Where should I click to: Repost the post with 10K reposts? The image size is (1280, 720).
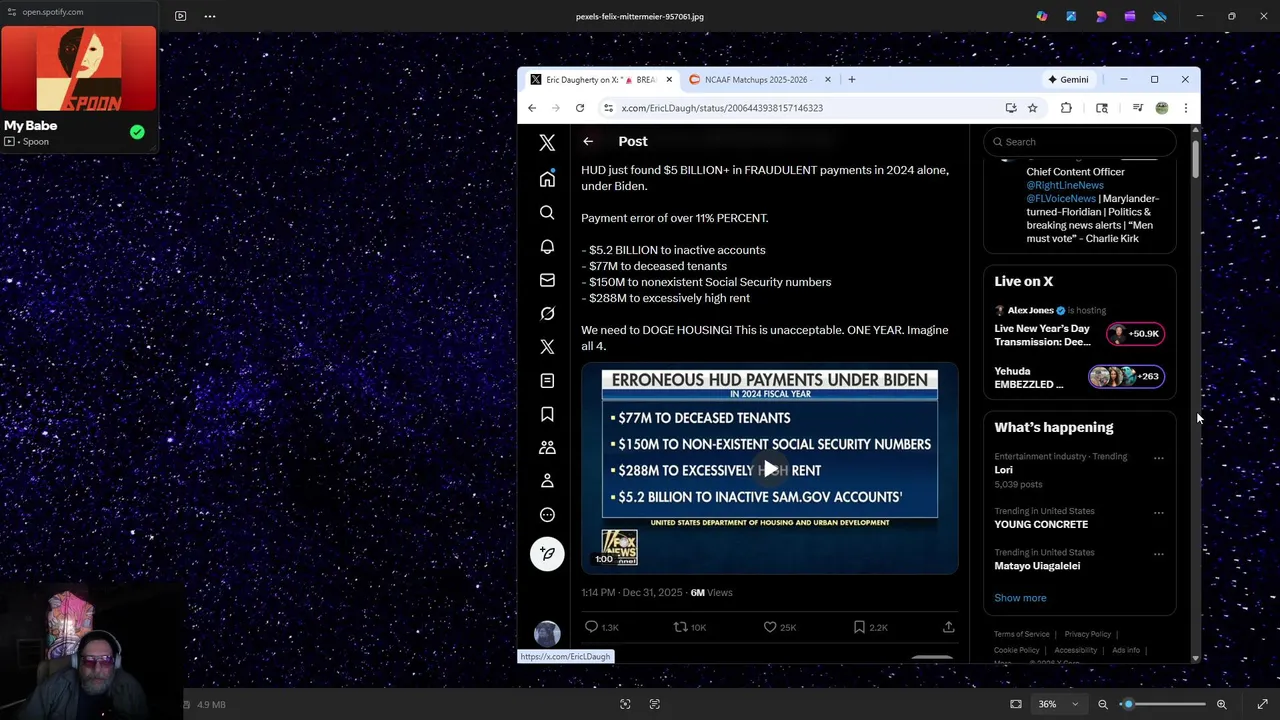pyautogui.click(x=689, y=627)
